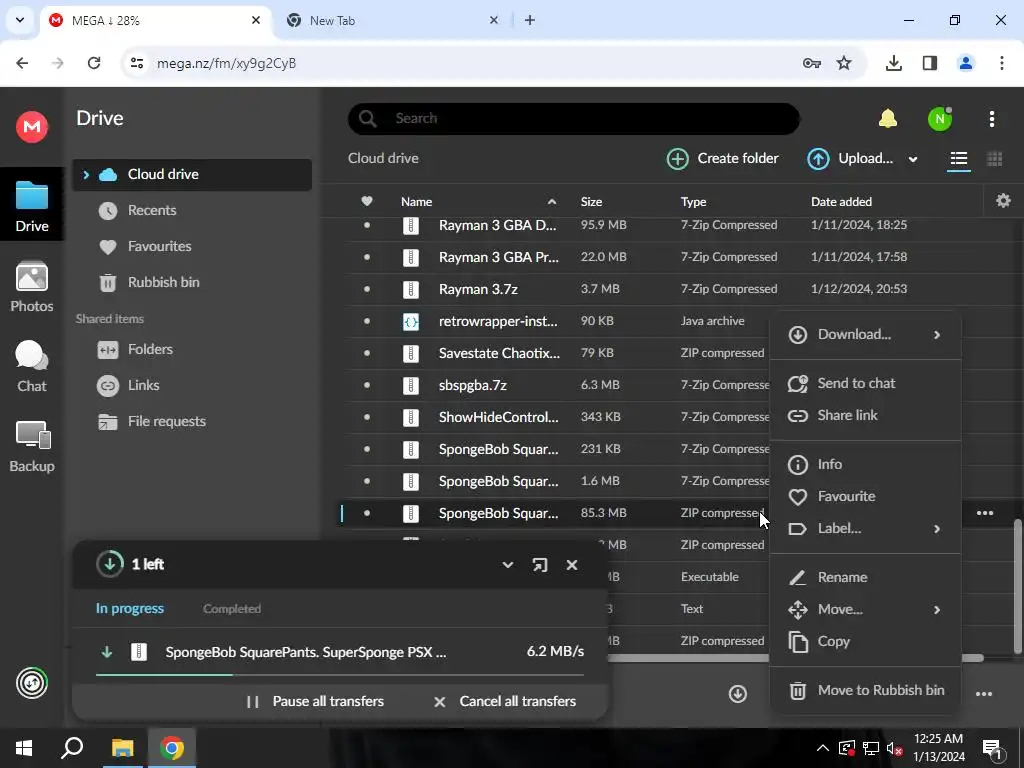Sort by the Size column
Viewport: 1024px width, 768px height.
click(x=591, y=201)
